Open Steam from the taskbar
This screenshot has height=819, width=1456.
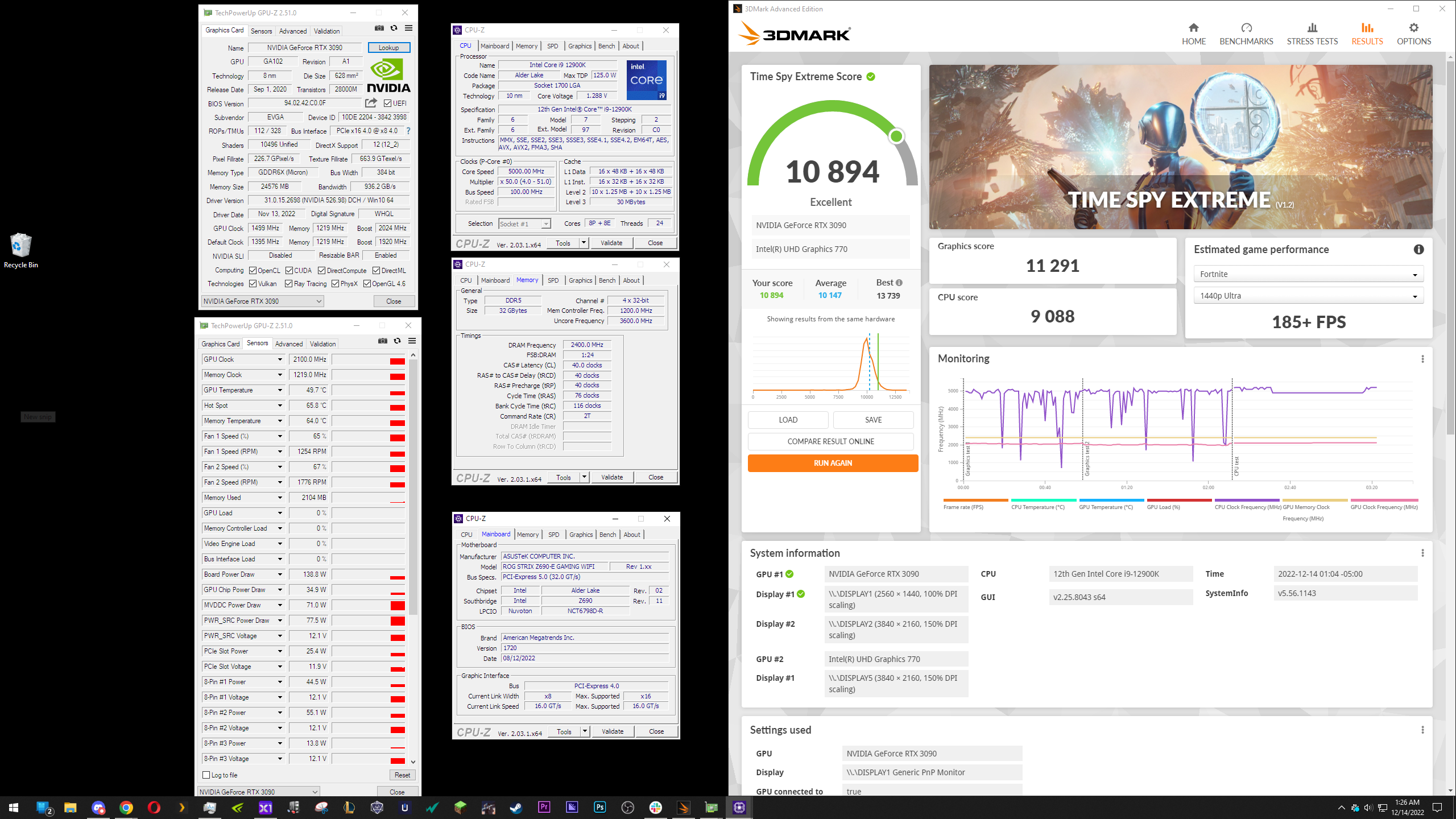coord(516,807)
